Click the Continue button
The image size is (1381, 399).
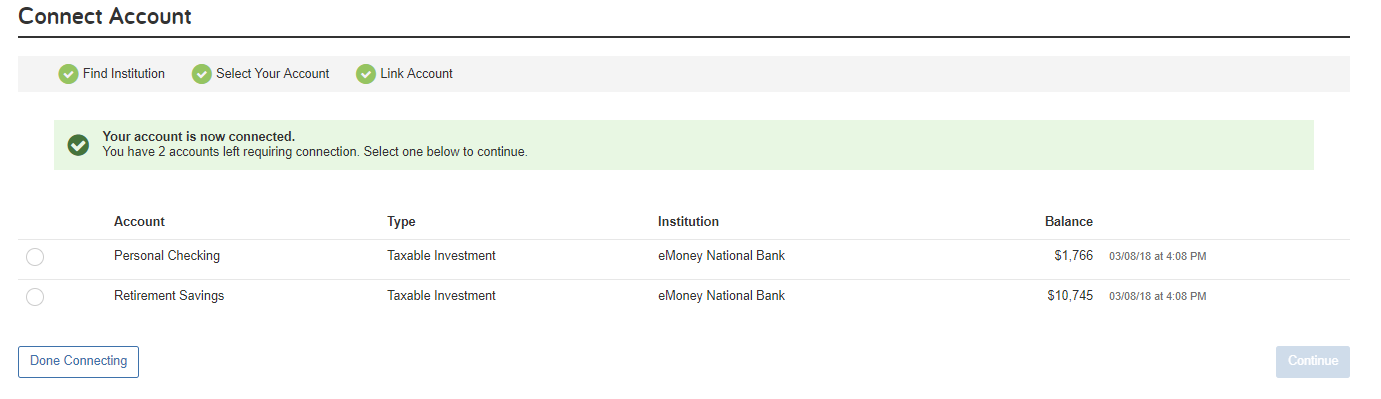pyautogui.click(x=1312, y=361)
